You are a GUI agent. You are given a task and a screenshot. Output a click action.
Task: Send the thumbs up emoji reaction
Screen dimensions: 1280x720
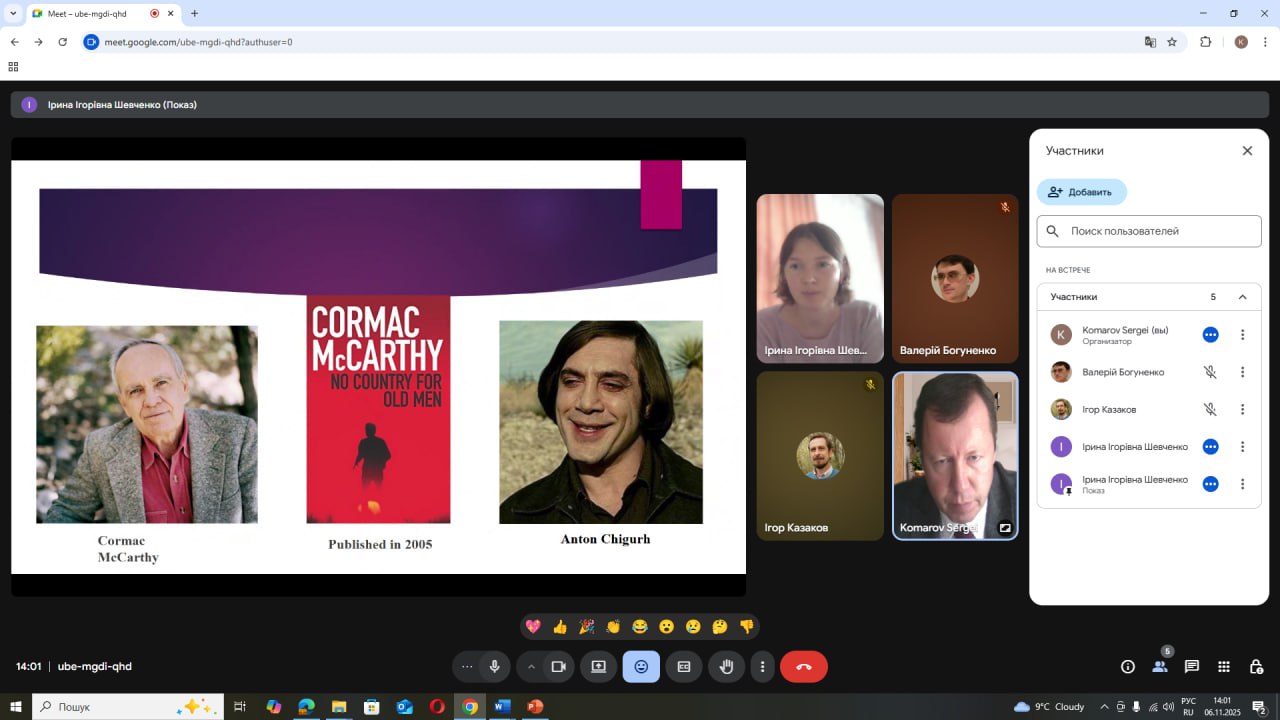coord(560,627)
